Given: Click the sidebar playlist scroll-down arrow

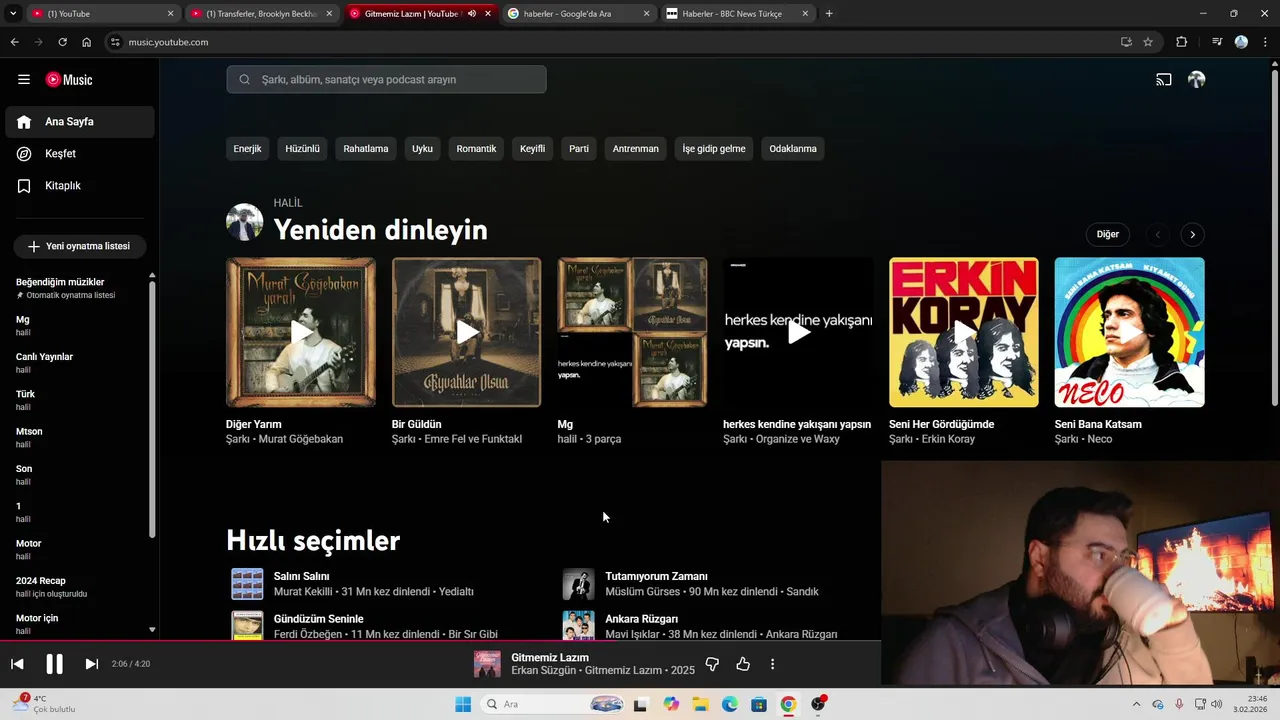Looking at the screenshot, I should (152, 630).
